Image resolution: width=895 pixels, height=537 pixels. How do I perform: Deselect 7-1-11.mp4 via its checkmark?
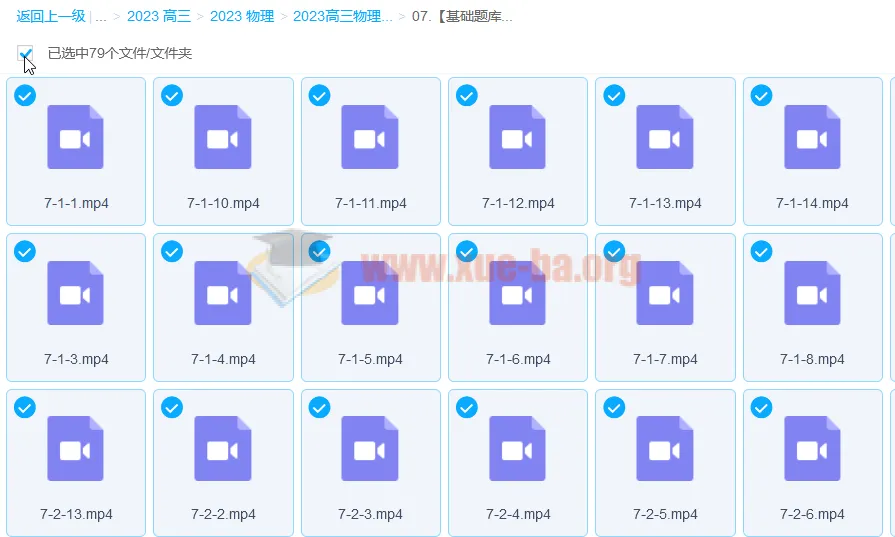[x=319, y=95]
